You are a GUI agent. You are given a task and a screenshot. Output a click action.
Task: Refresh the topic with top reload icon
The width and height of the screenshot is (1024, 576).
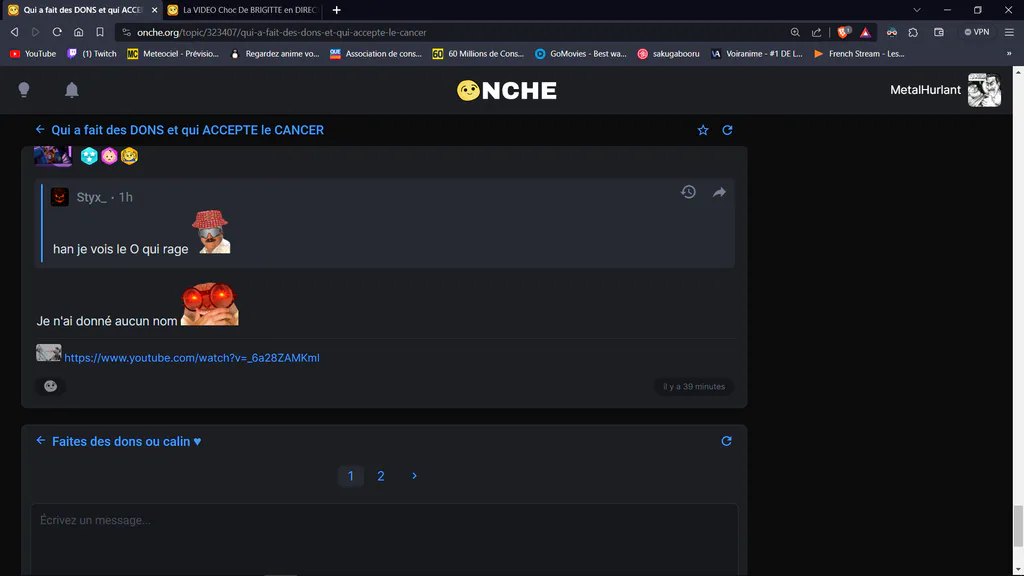[727, 130]
